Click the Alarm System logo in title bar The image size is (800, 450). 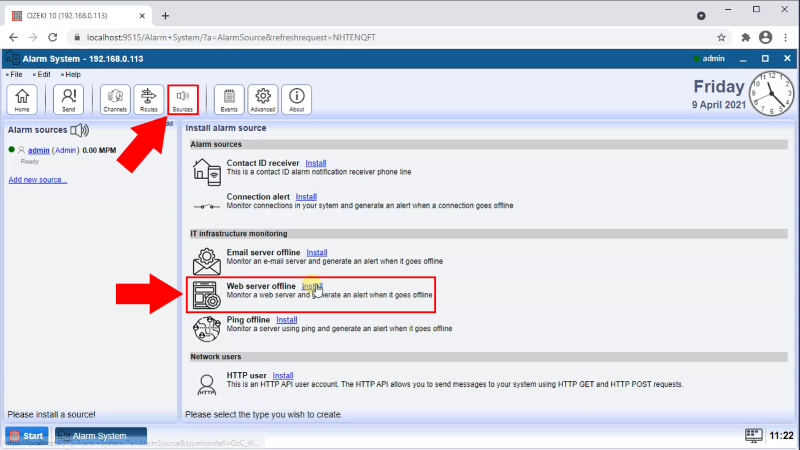[x=12, y=58]
